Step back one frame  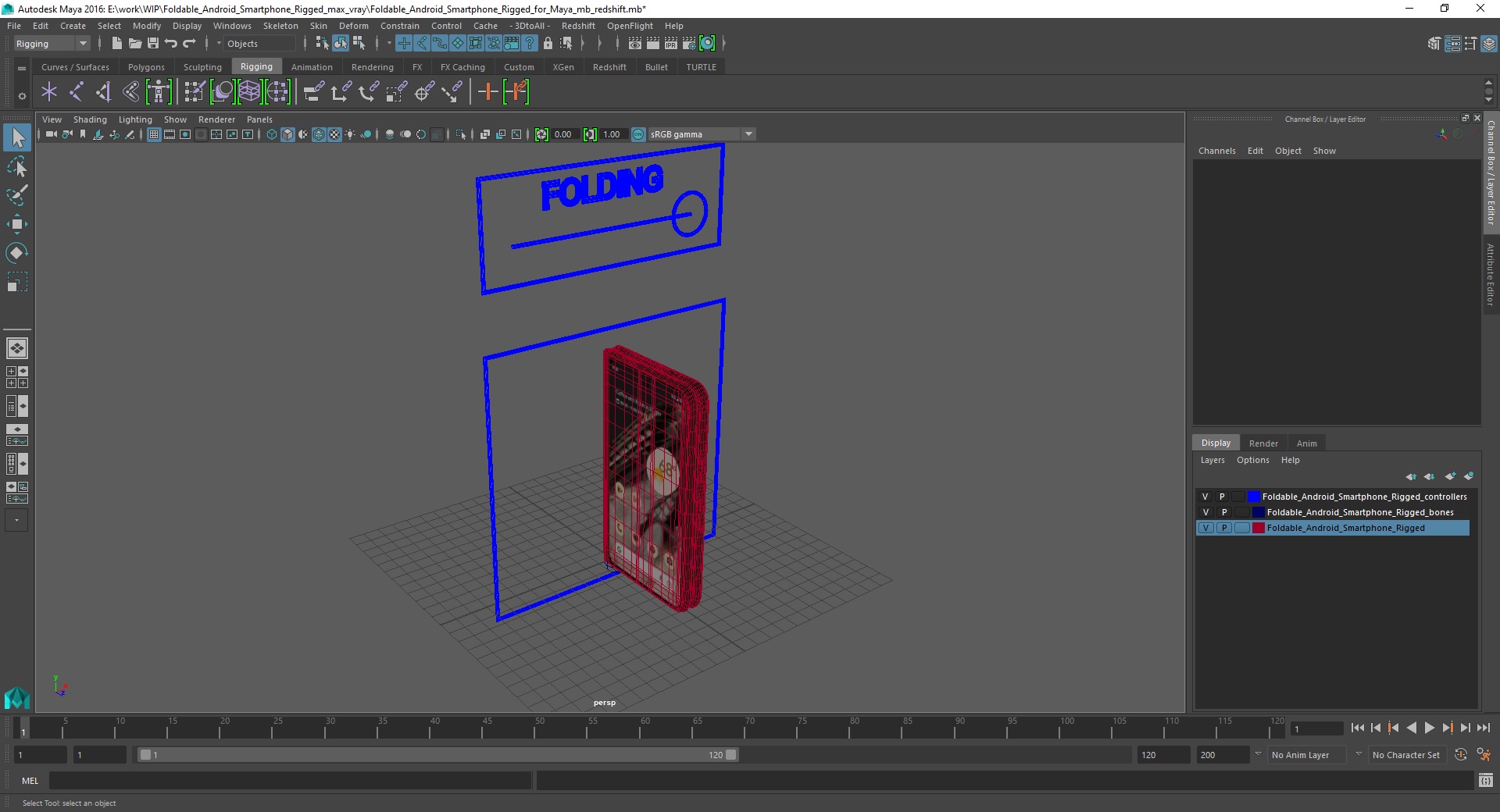click(1376, 728)
